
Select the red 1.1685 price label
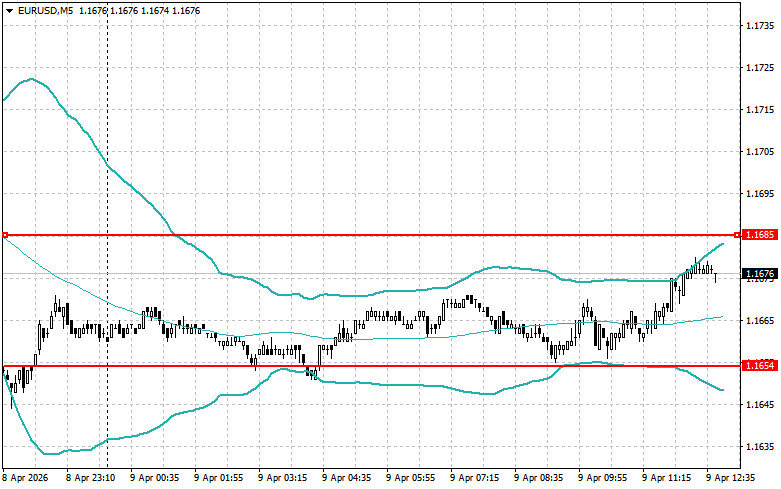pos(761,235)
